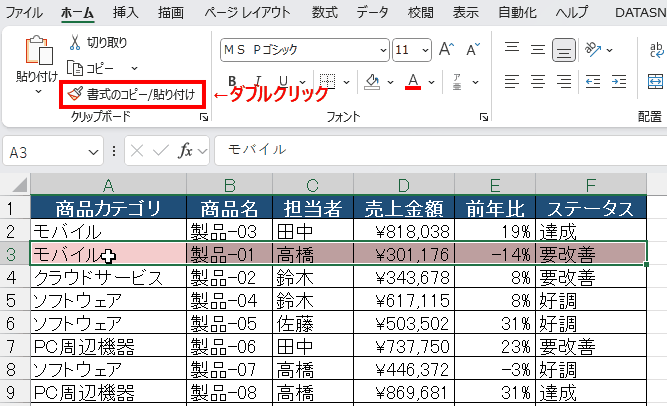Screen dimensions: 667x406
Task: Toggle Bold formatting
Action: [x=232, y=81]
